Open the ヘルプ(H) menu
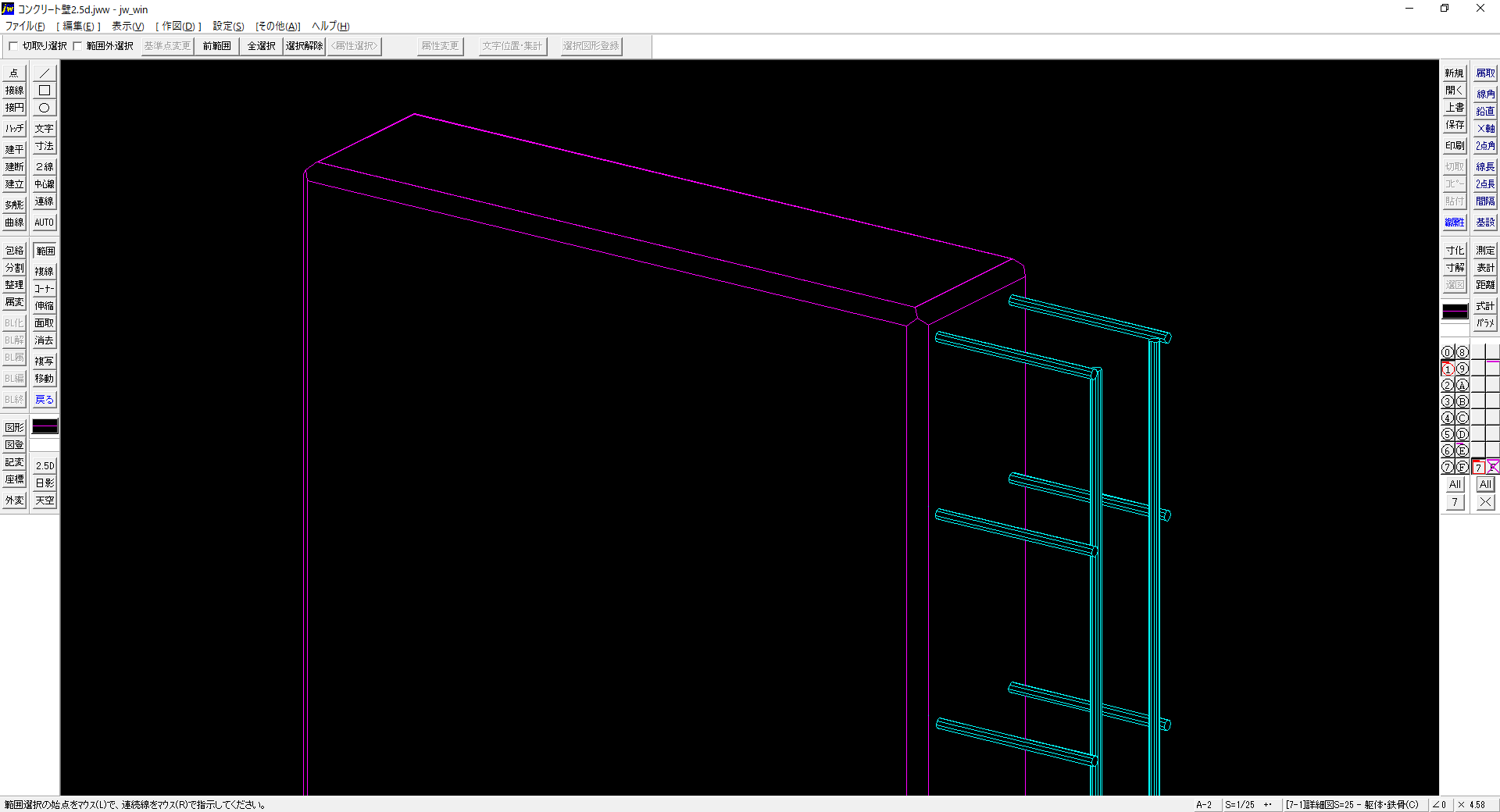This screenshot has height=812, width=1500. 330,26
